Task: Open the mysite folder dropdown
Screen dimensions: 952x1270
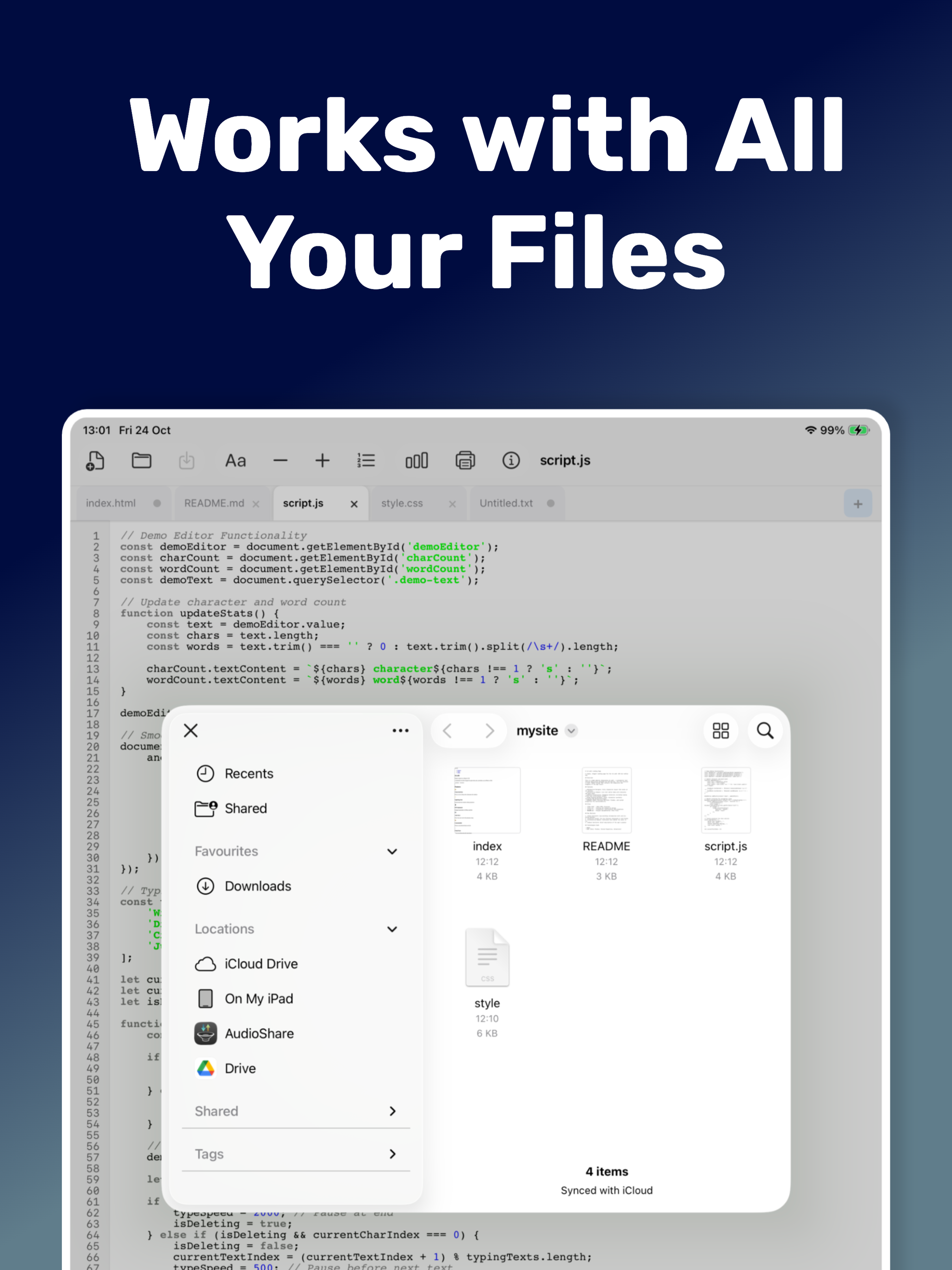Action: pyautogui.click(x=571, y=730)
